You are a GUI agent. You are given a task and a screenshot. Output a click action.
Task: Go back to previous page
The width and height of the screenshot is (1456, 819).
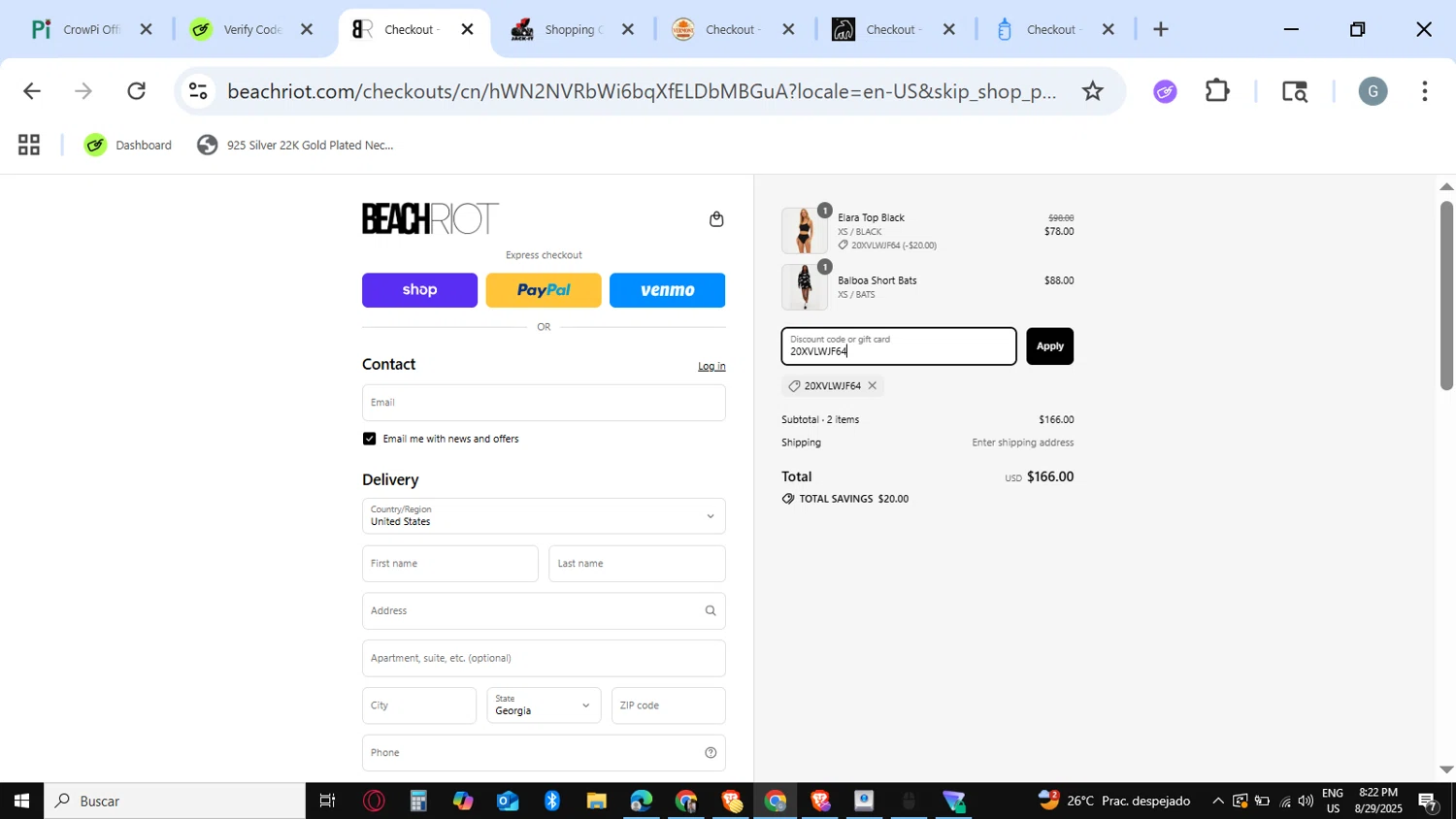[x=31, y=91]
